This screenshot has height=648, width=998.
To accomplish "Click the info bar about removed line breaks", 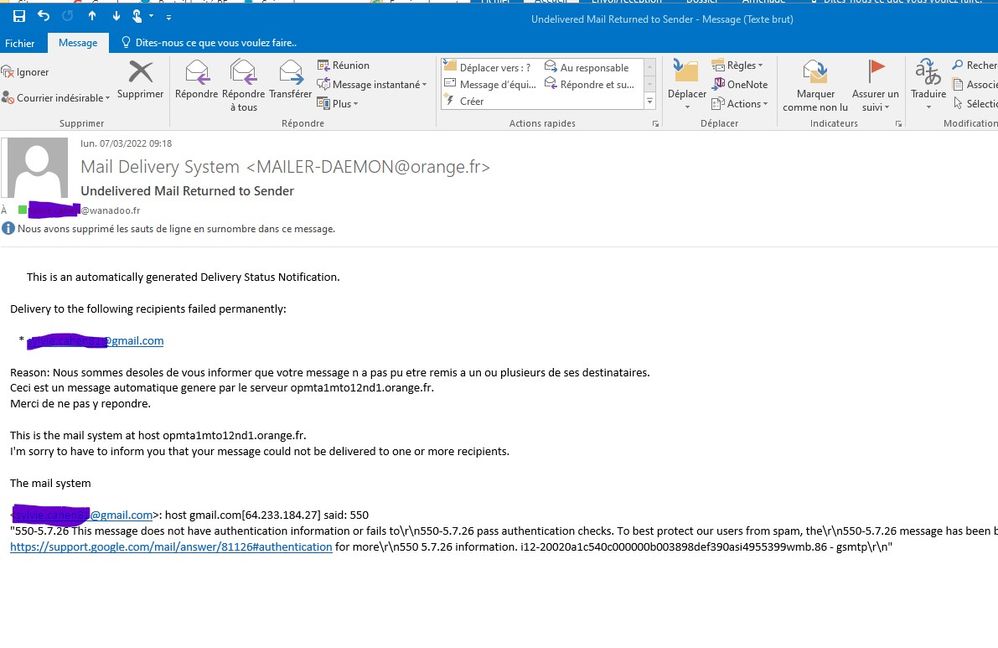I will pos(176,229).
